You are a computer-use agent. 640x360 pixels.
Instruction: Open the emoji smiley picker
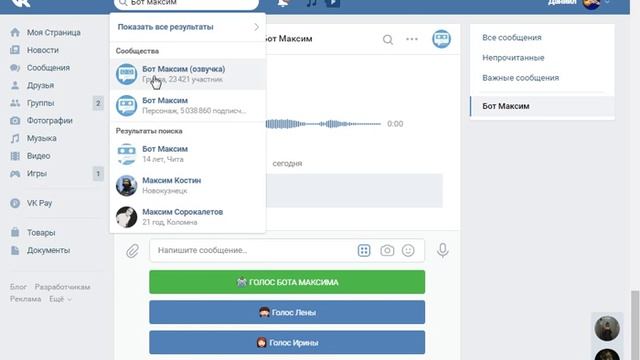click(408, 250)
